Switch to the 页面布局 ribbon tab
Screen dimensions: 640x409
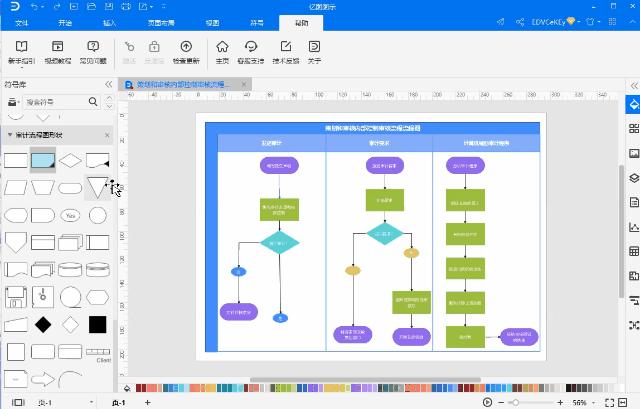coord(161,23)
